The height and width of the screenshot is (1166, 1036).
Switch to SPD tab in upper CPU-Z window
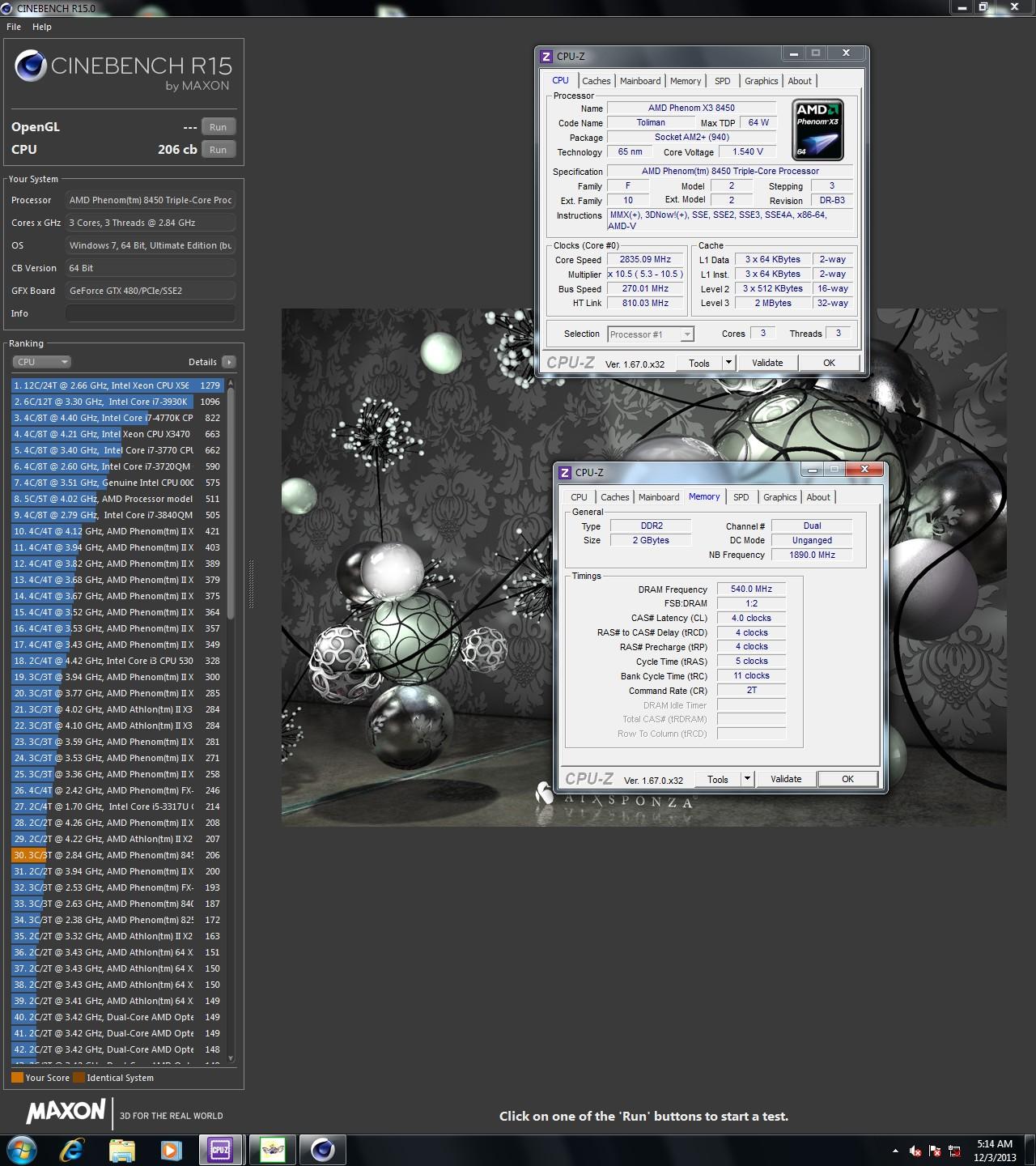pos(723,81)
